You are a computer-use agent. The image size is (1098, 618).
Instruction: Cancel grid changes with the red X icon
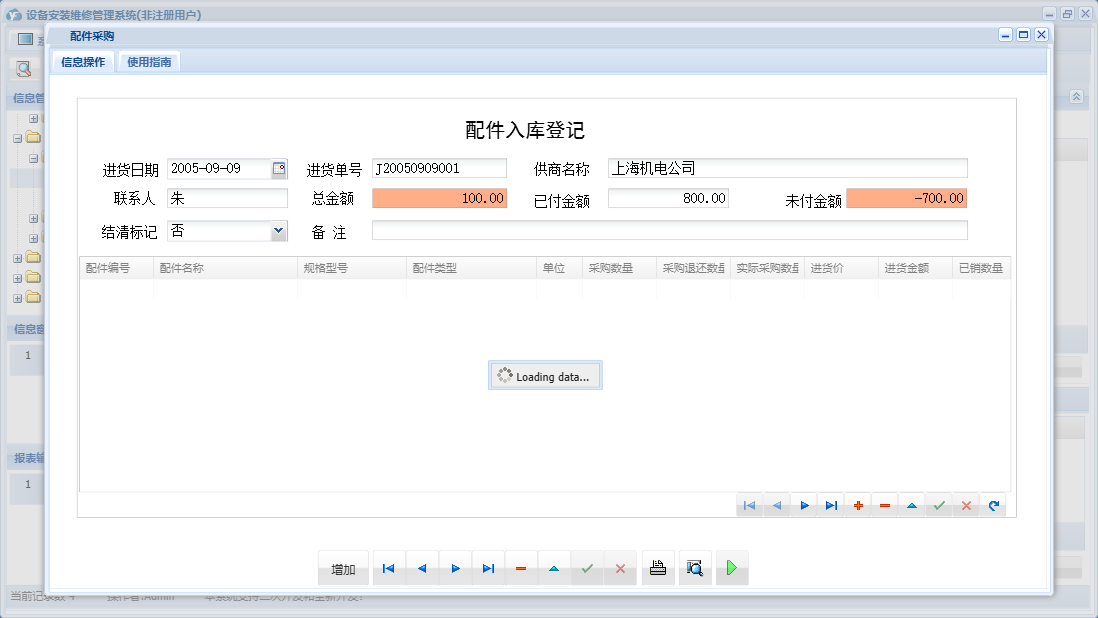pyautogui.click(x=965, y=505)
